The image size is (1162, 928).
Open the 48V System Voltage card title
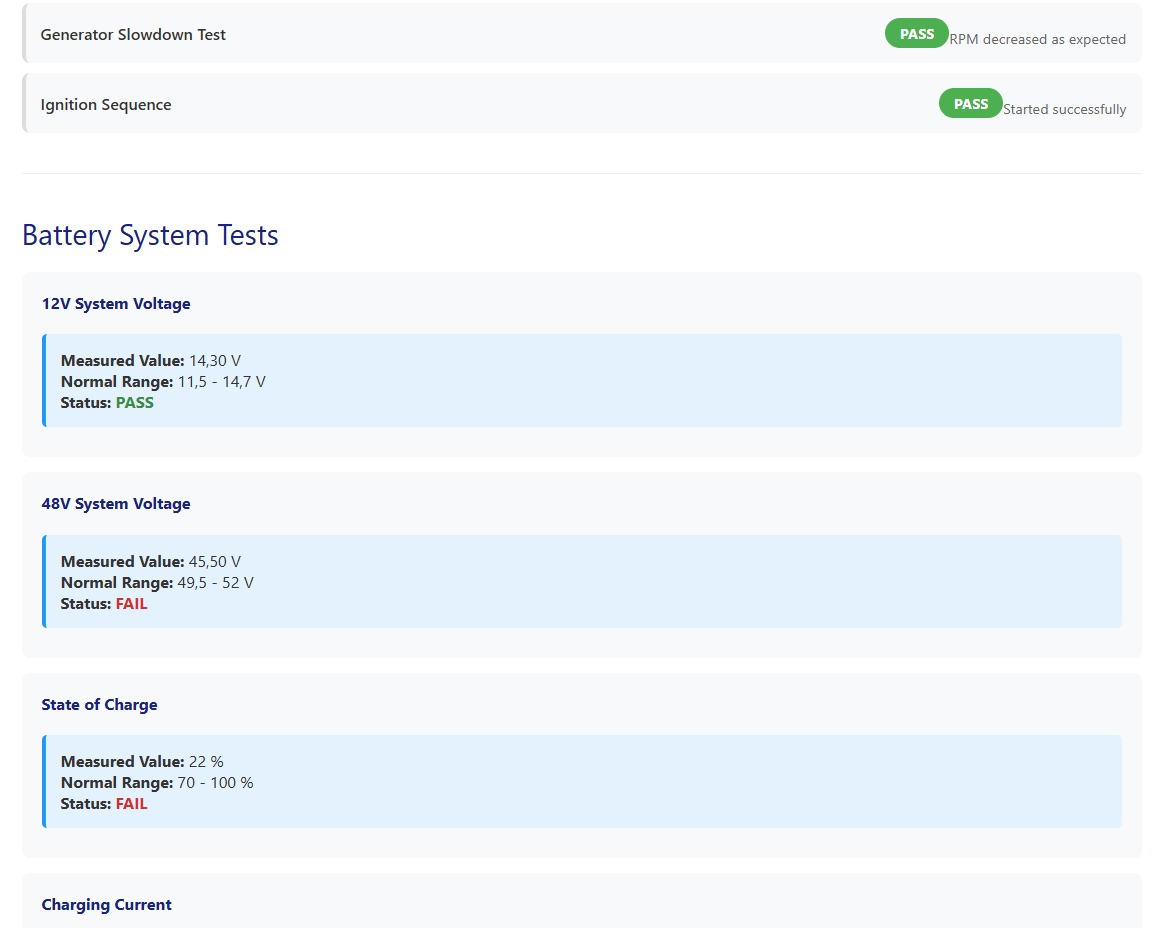pos(116,504)
